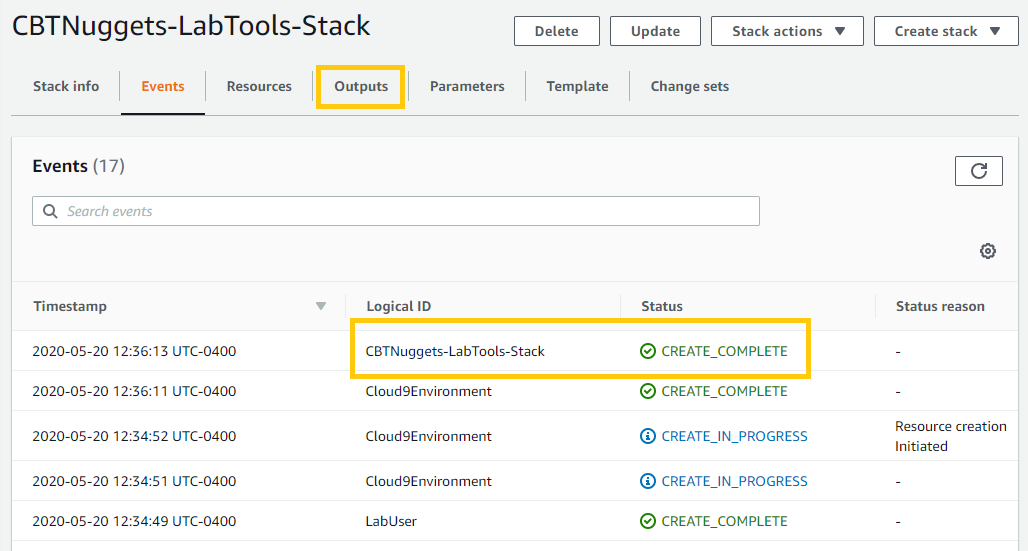Viewport: 1028px width, 551px height.
Task: Open the Resources tab
Action: click(x=259, y=86)
